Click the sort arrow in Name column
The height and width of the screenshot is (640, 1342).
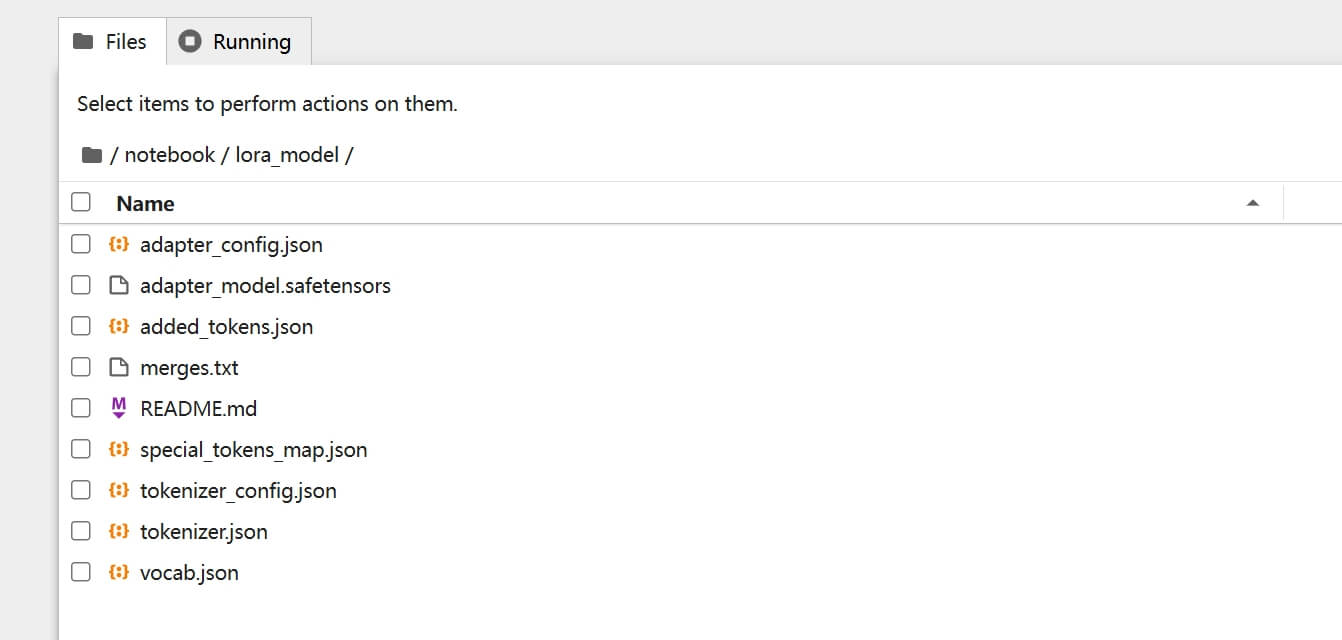(1252, 203)
